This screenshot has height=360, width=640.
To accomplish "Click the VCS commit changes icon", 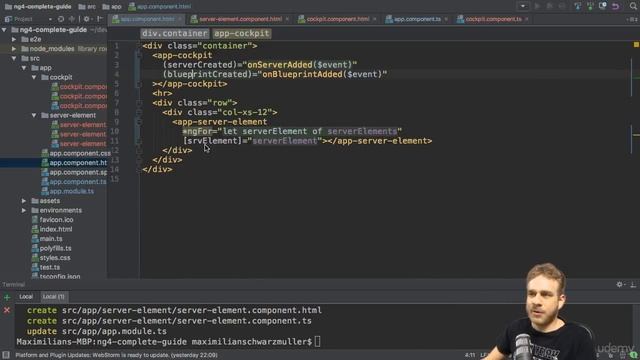I will [590, 6].
